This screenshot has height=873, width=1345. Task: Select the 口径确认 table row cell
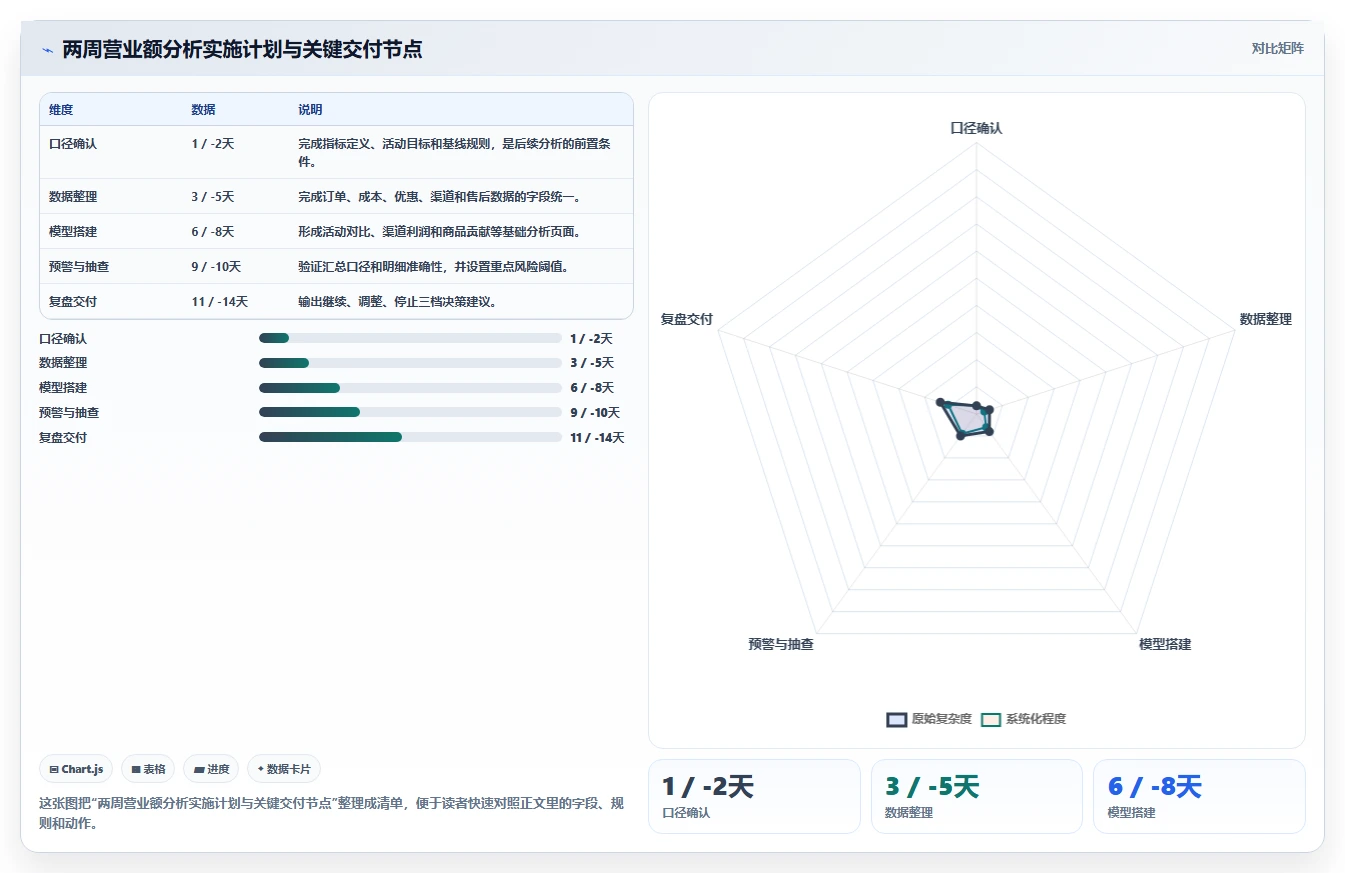point(73,144)
